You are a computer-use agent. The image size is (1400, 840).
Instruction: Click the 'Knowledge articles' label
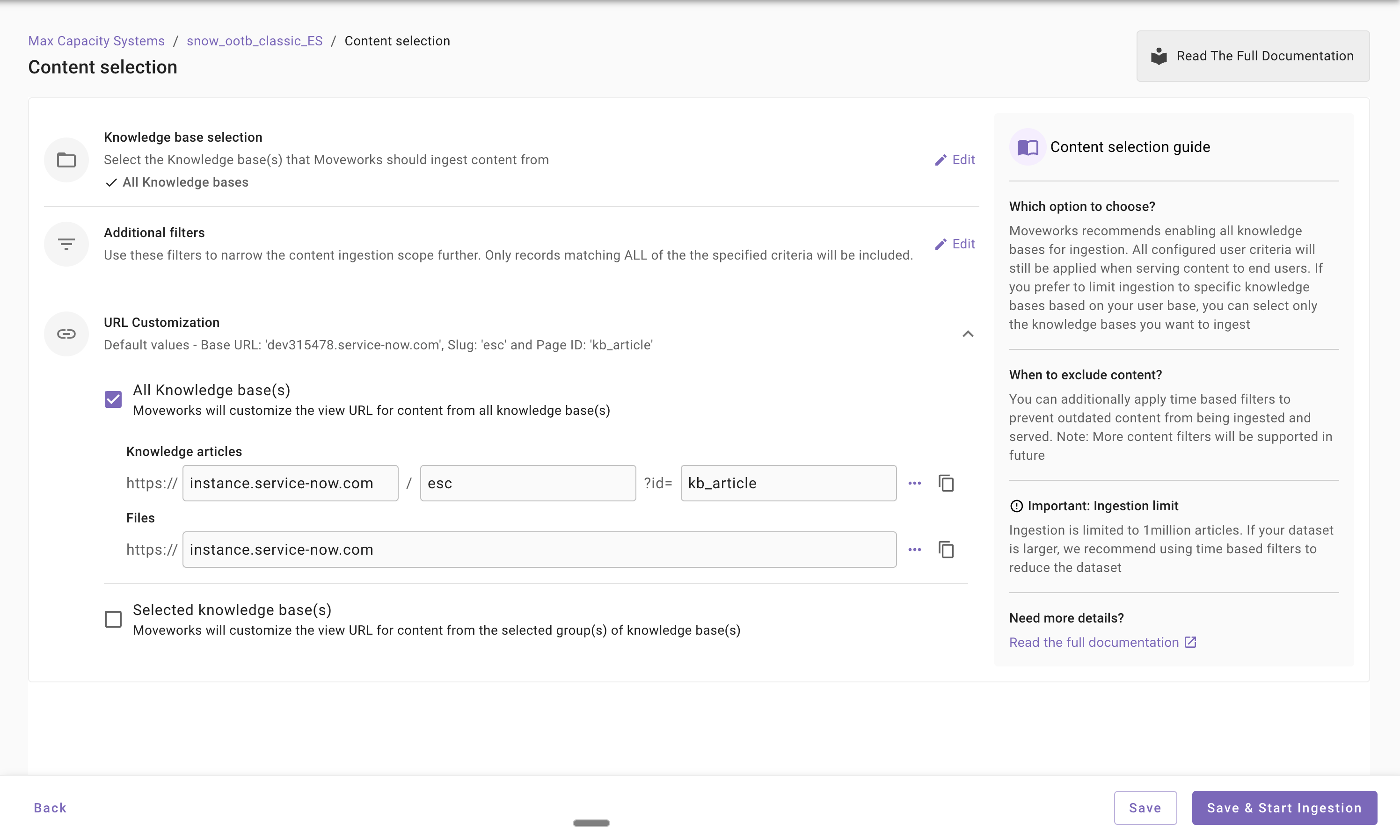coord(184,452)
